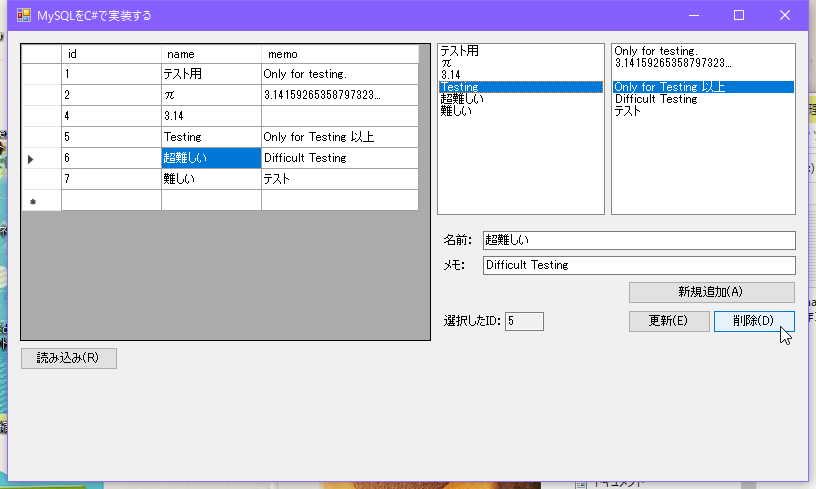Select 難しい in the name listbox

click(x=520, y=111)
